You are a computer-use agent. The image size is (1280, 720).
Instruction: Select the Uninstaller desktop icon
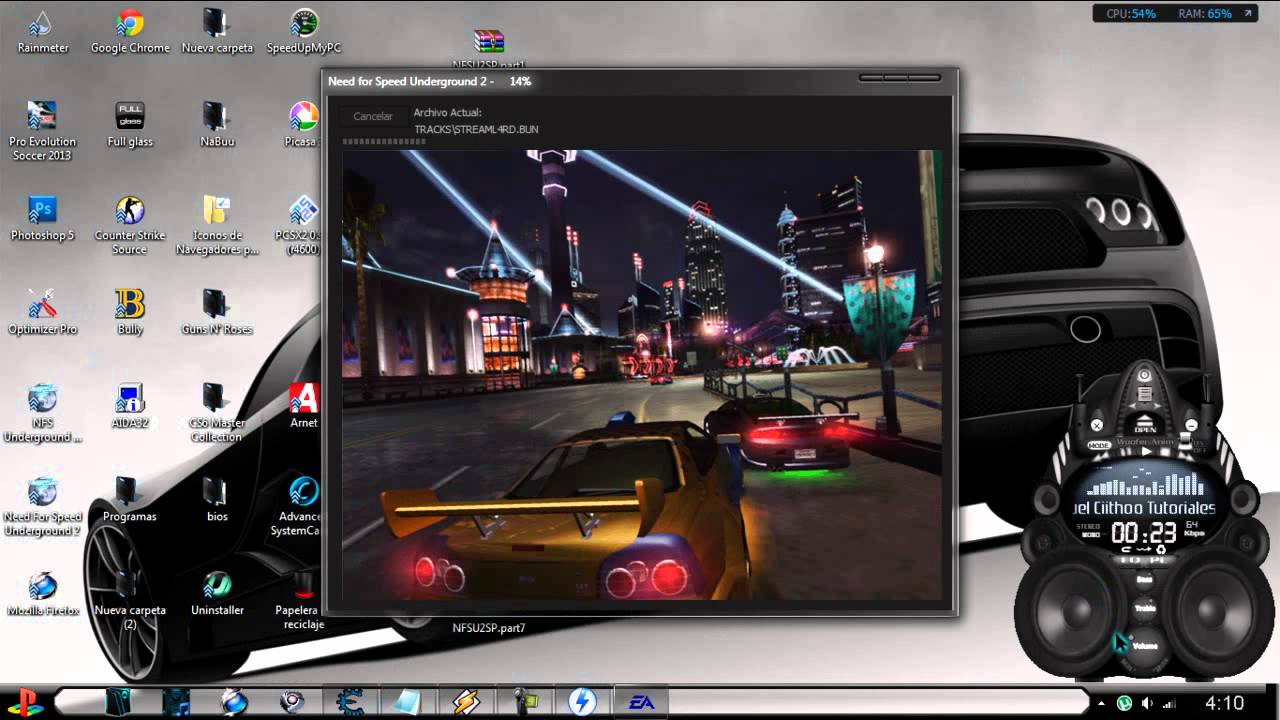pos(217,594)
